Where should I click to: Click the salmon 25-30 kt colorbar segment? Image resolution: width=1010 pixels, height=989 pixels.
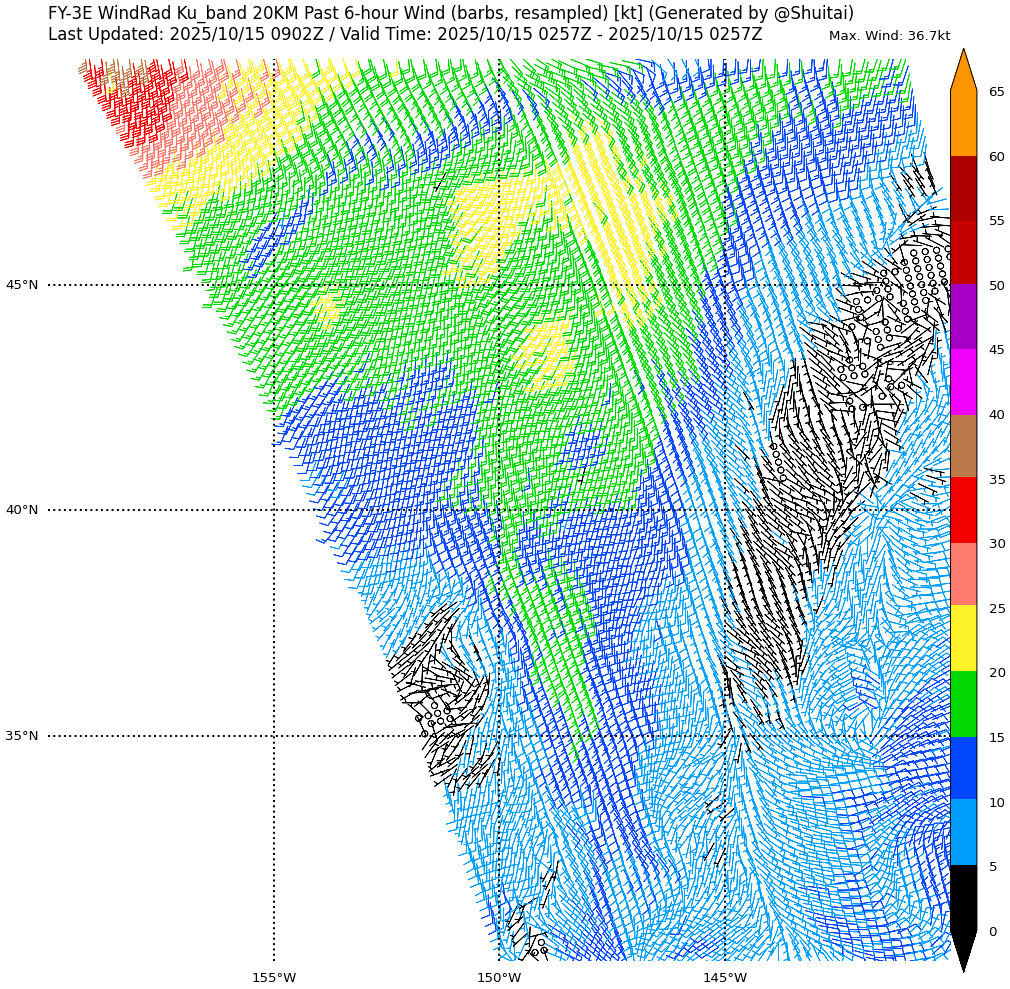(x=963, y=575)
